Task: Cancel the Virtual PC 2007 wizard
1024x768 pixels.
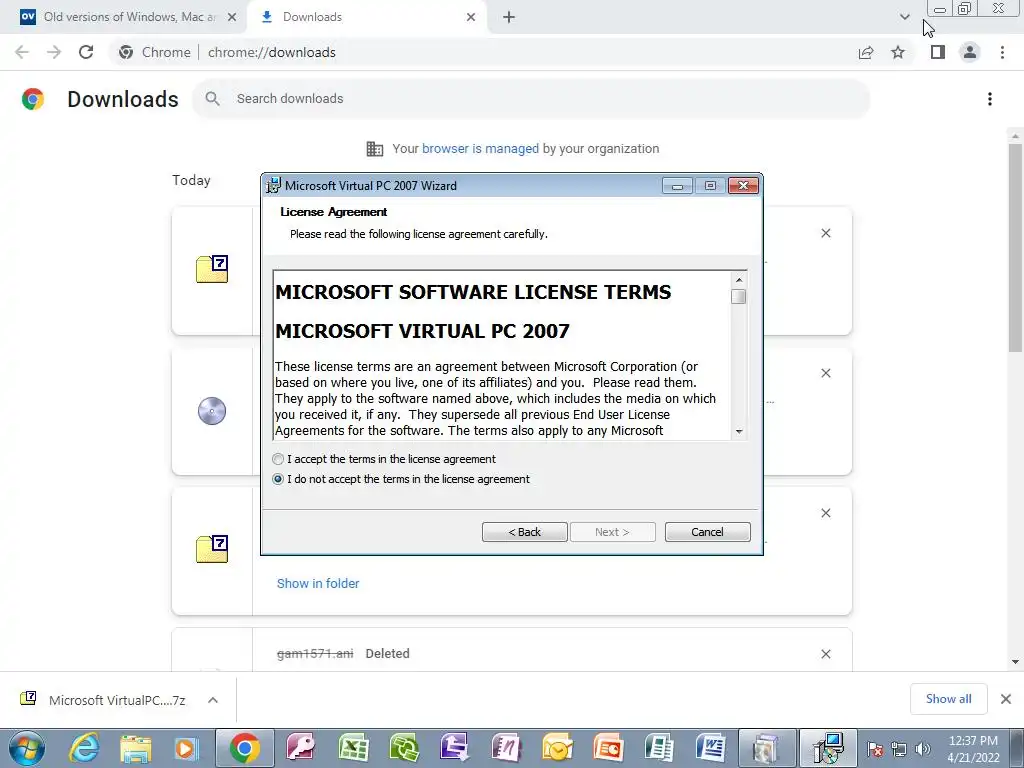Action: (x=707, y=532)
